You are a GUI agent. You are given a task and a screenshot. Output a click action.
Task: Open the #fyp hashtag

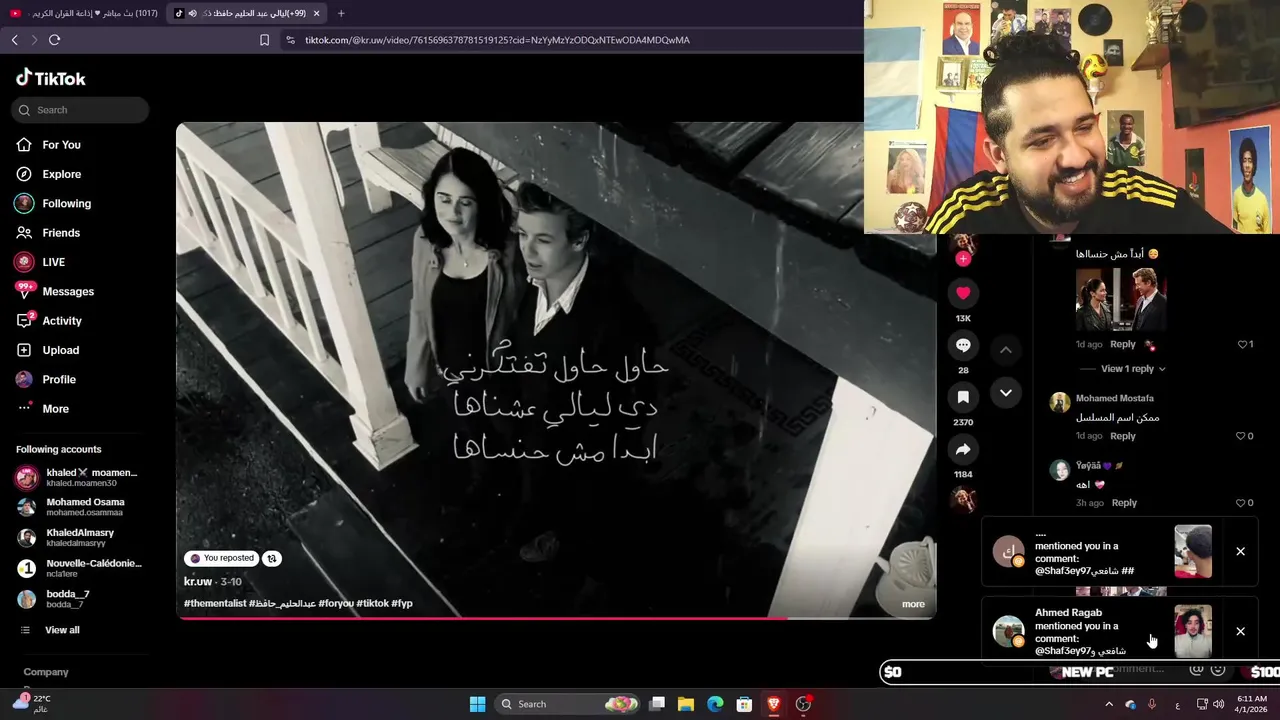coord(402,604)
